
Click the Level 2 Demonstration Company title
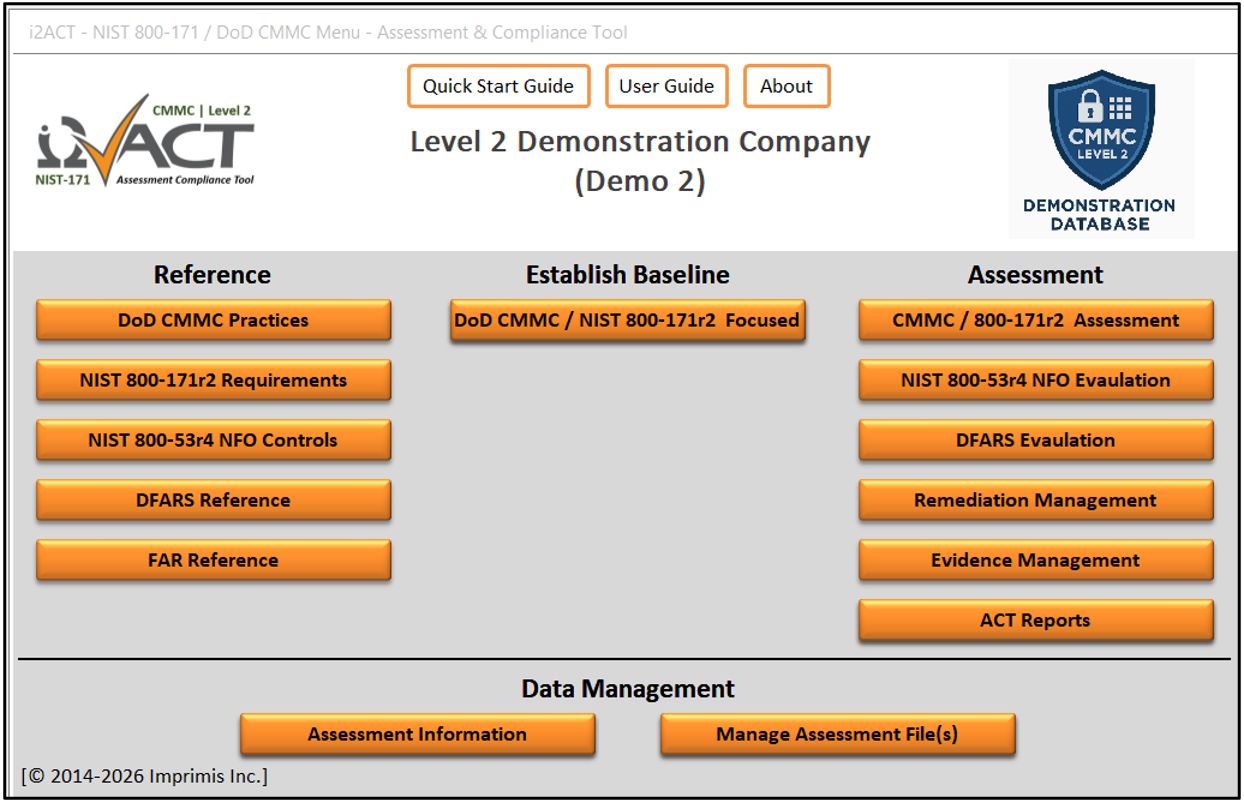[640, 161]
